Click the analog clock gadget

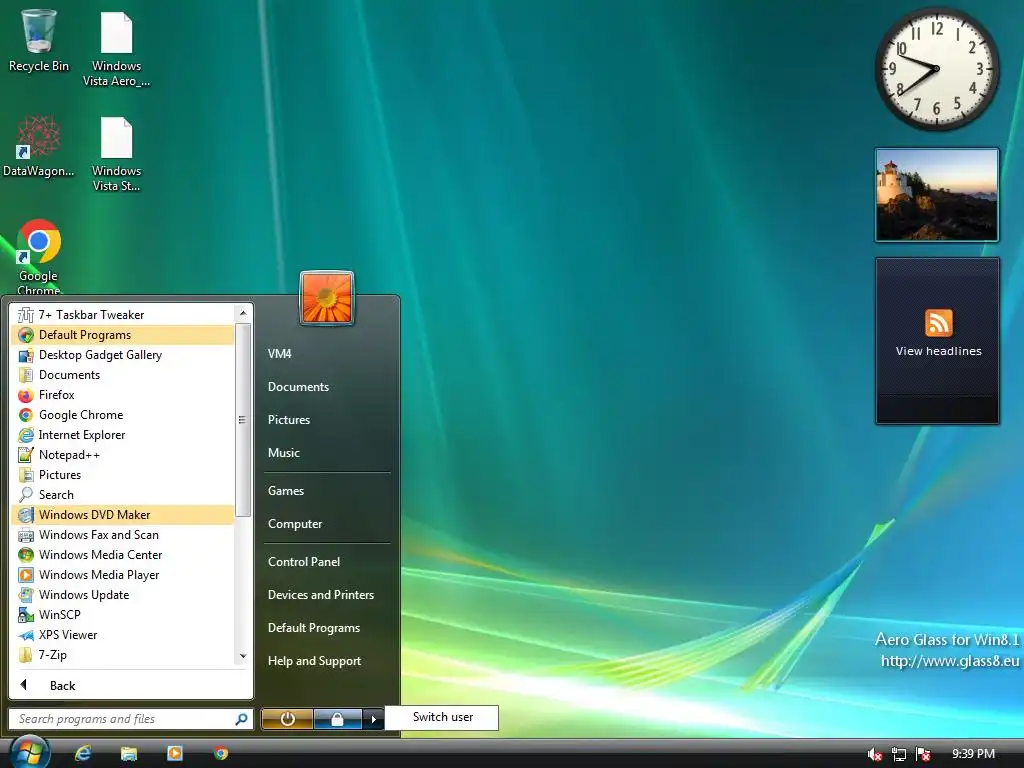point(936,69)
